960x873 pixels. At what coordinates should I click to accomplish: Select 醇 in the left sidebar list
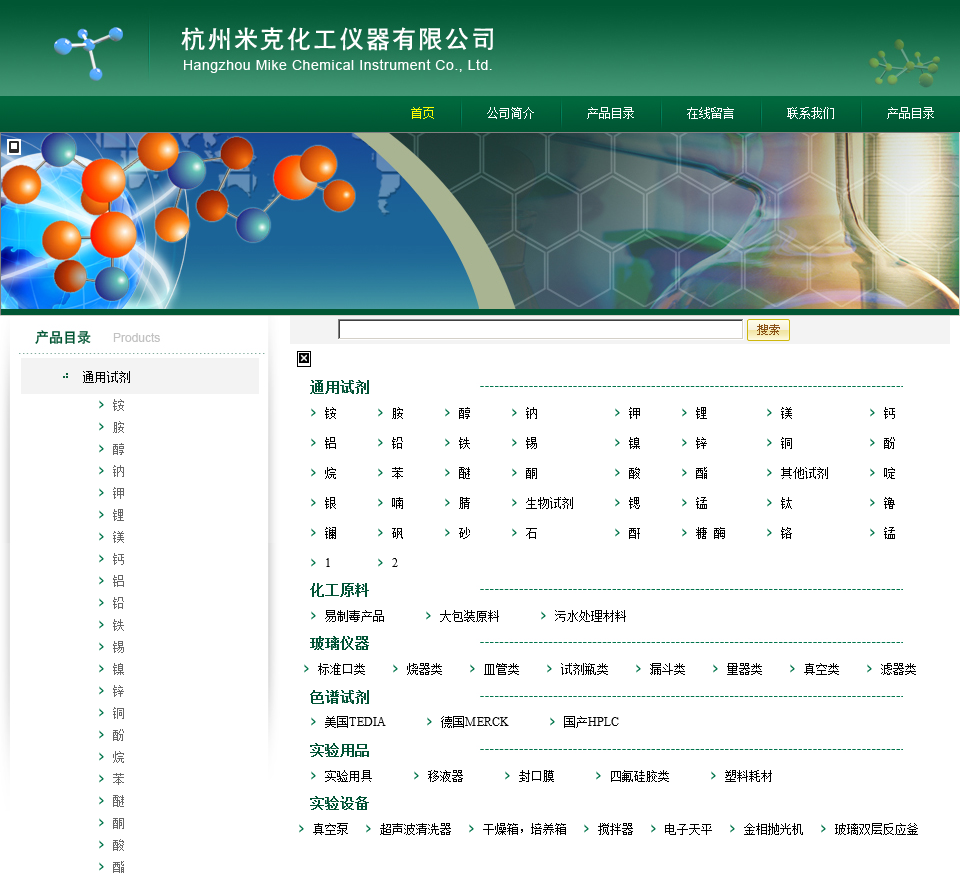coord(118,449)
